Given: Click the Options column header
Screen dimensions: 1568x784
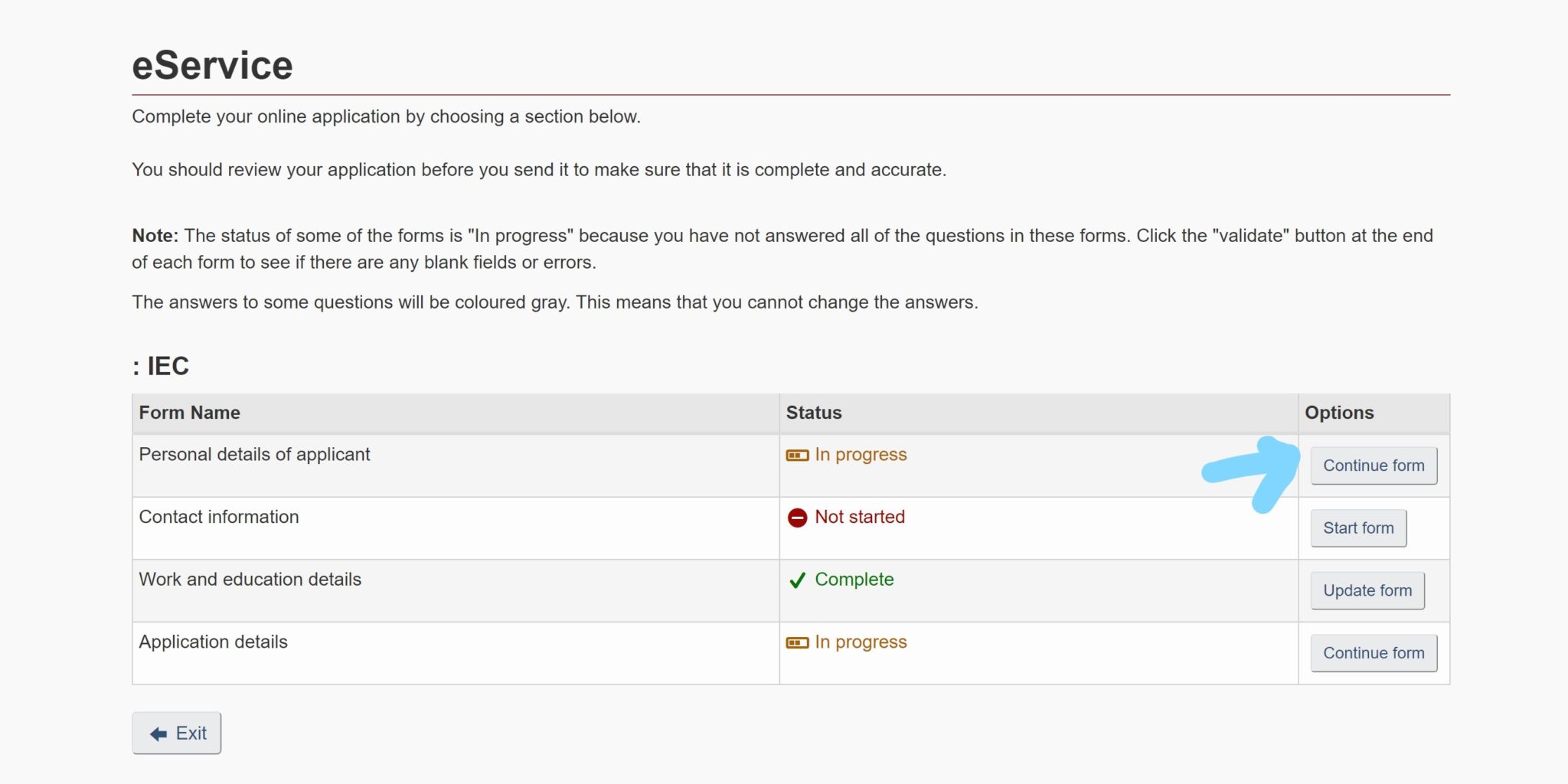Looking at the screenshot, I should pos(1338,413).
